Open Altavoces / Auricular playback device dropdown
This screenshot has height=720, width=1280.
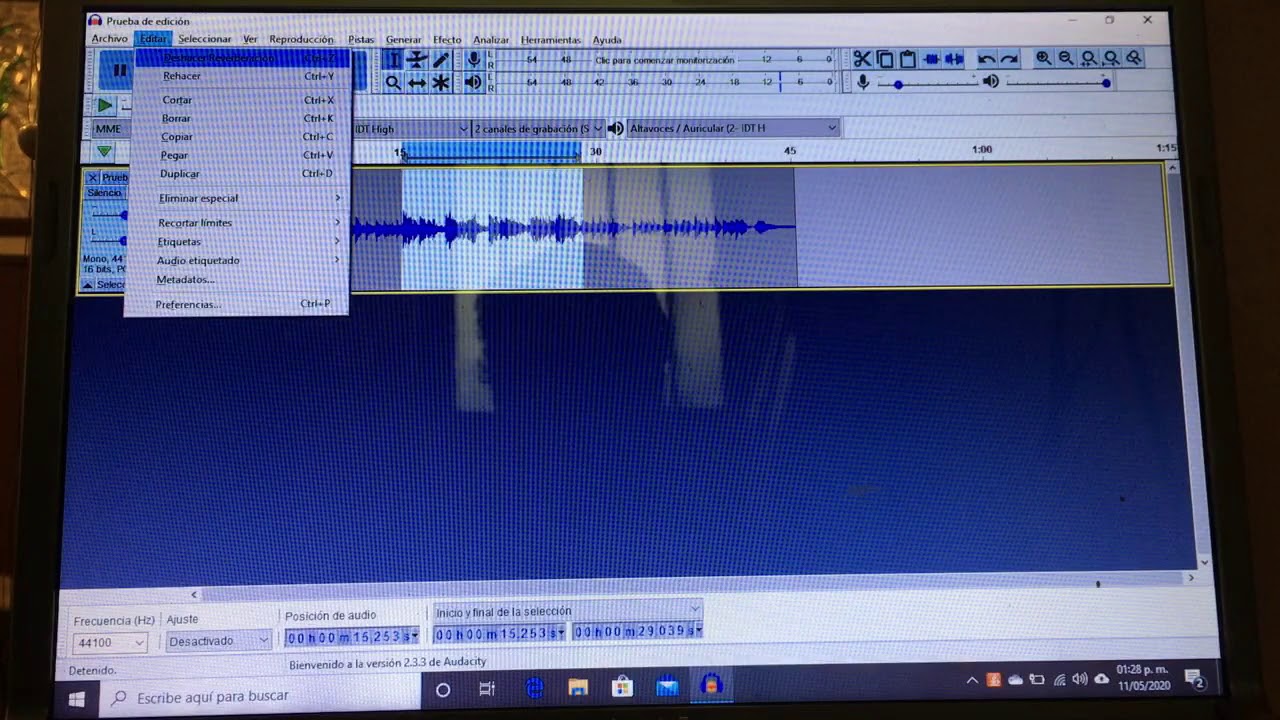point(733,128)
